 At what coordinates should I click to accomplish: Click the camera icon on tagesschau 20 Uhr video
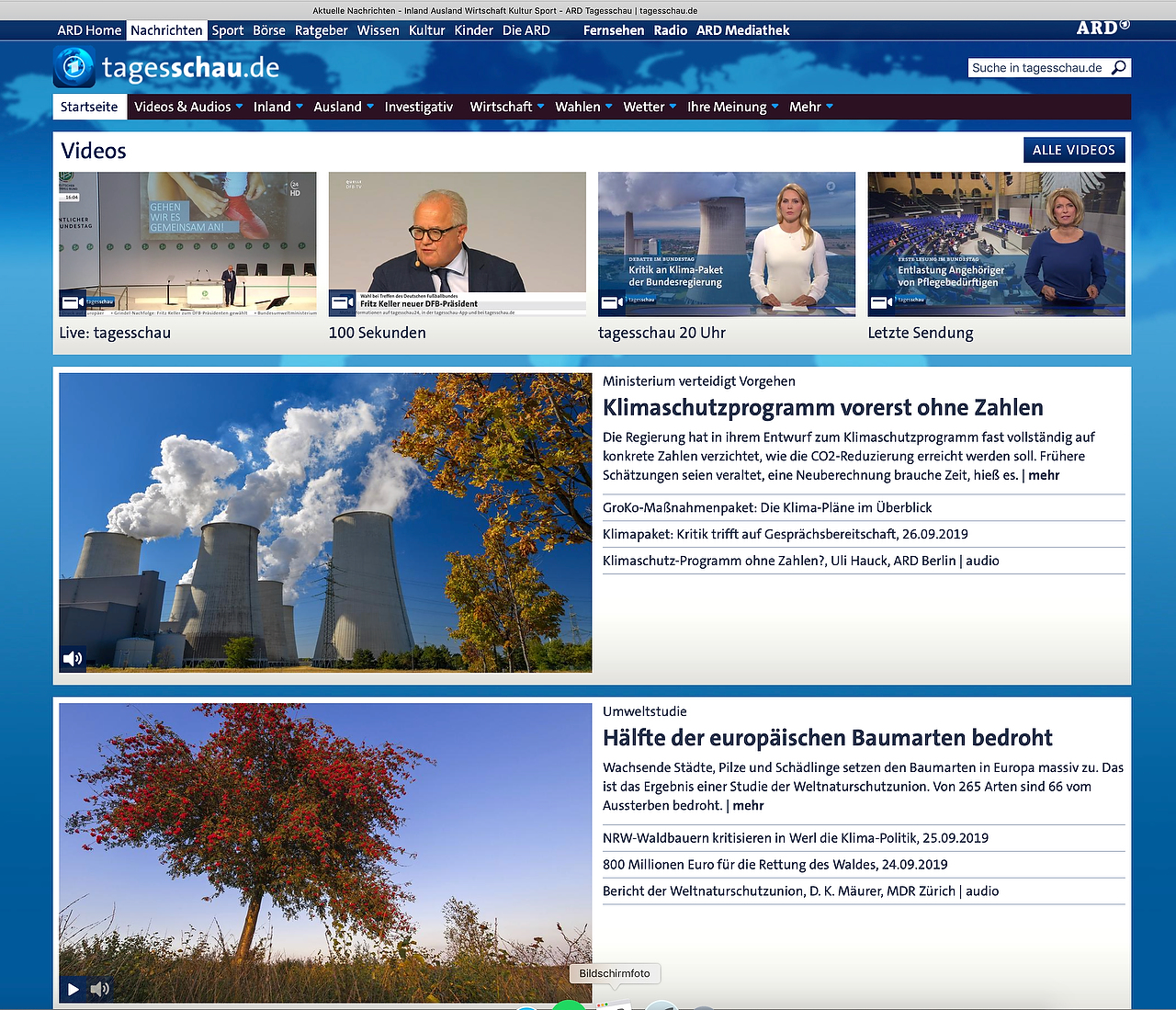coord(611,302)
